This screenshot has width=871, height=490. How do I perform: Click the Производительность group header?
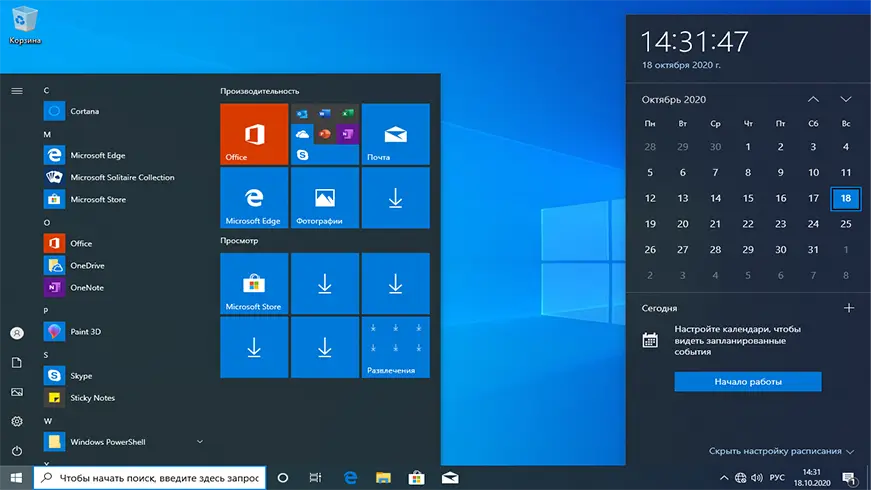259,91
